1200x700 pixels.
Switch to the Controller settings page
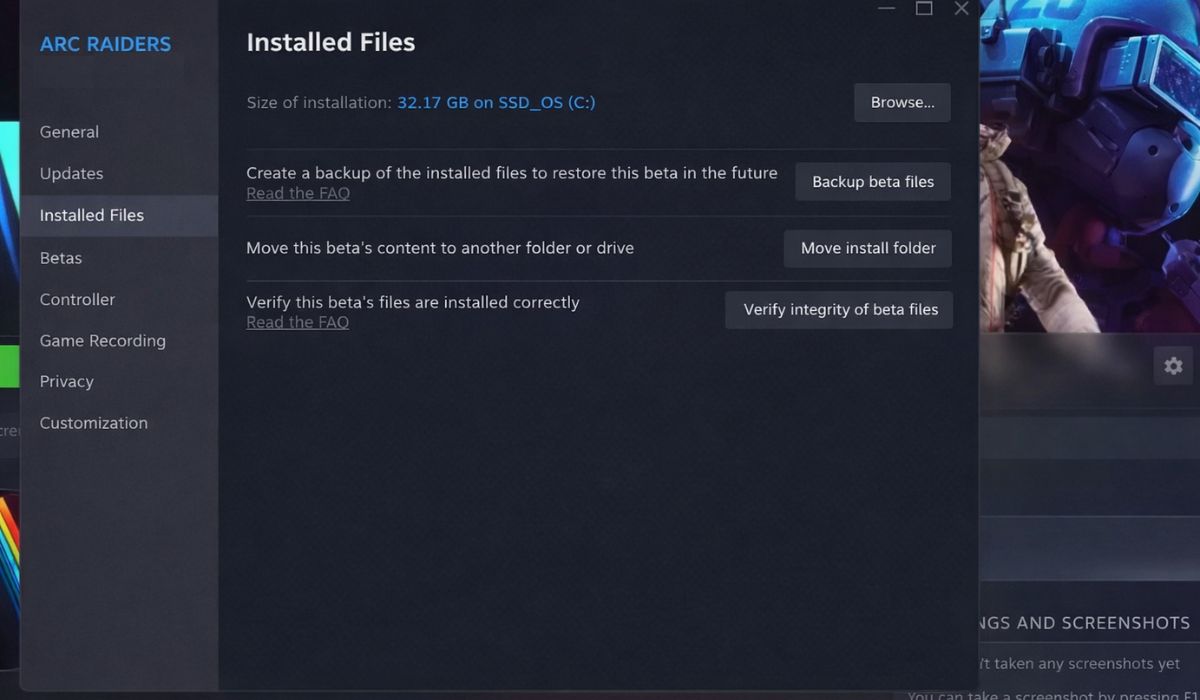click(x=79, y=299)
